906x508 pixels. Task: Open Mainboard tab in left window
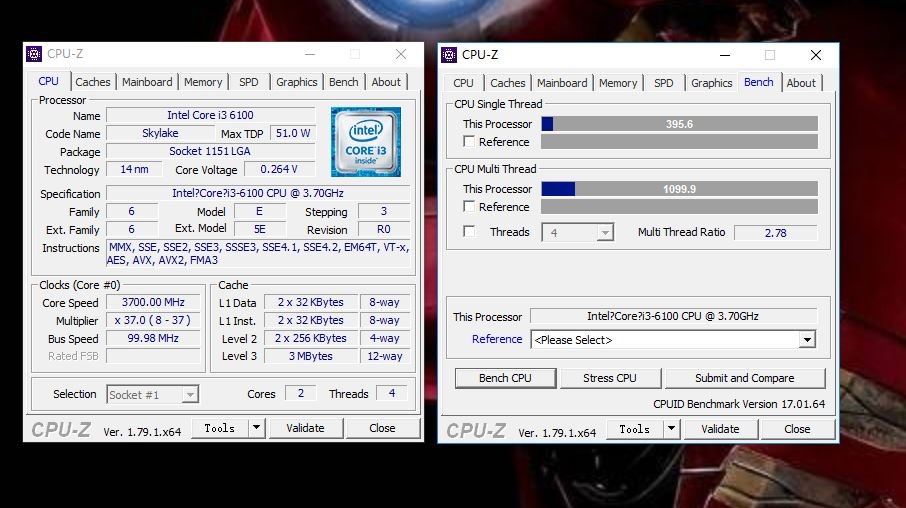coord(147,82)
